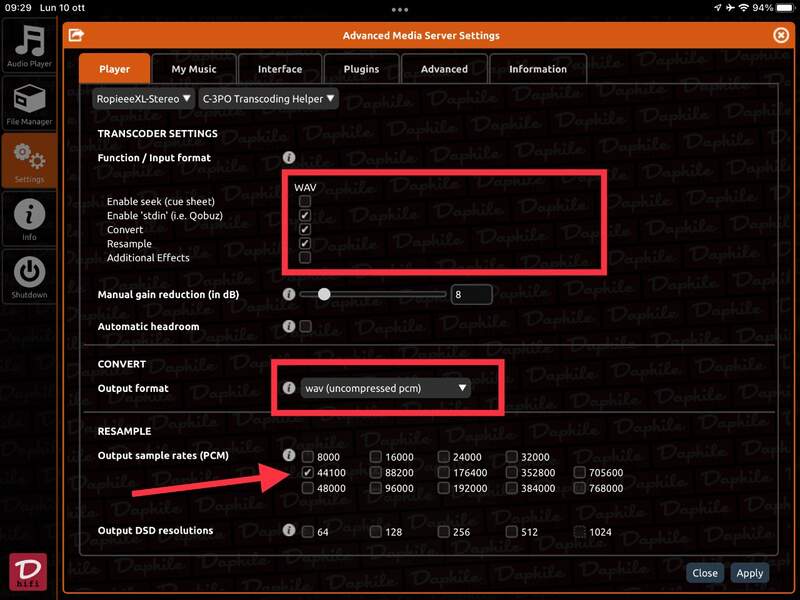Image resolution: width=800 pixels, height=600 pixels.
Task: Enable the seek (cue sheet) checkbox
Action: tap(305, 201)
